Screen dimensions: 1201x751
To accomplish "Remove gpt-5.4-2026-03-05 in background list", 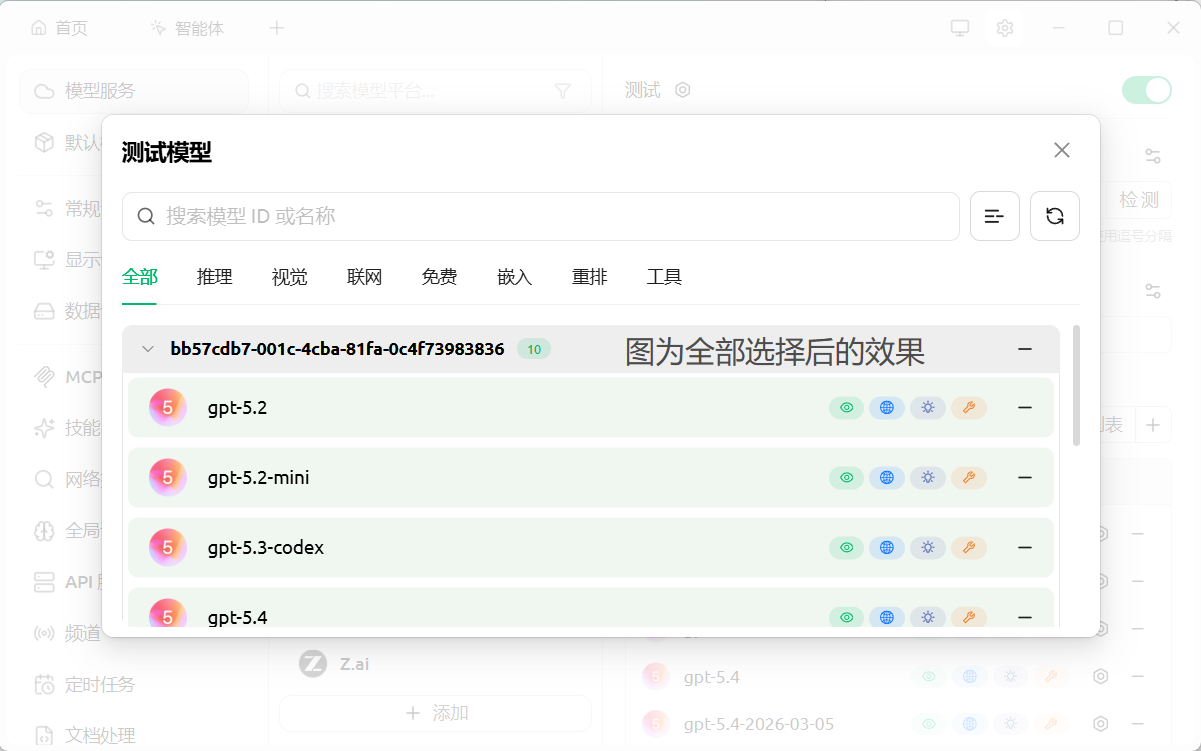I will click(x=1137, y=723).
